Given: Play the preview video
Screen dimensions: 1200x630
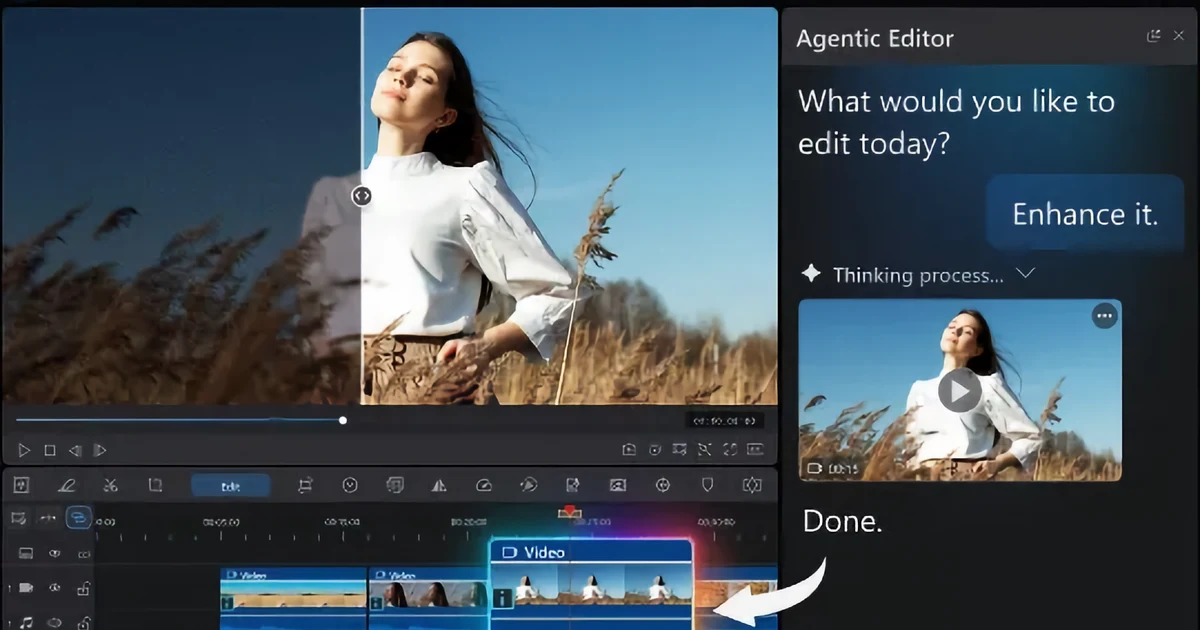Looking at the screenshot, I should coord(24,450).
